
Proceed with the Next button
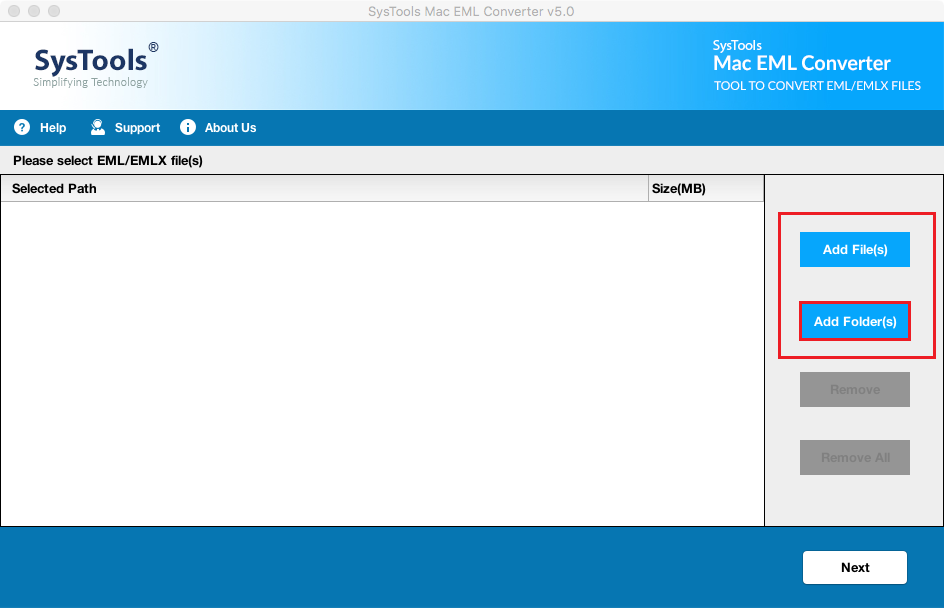855,567
